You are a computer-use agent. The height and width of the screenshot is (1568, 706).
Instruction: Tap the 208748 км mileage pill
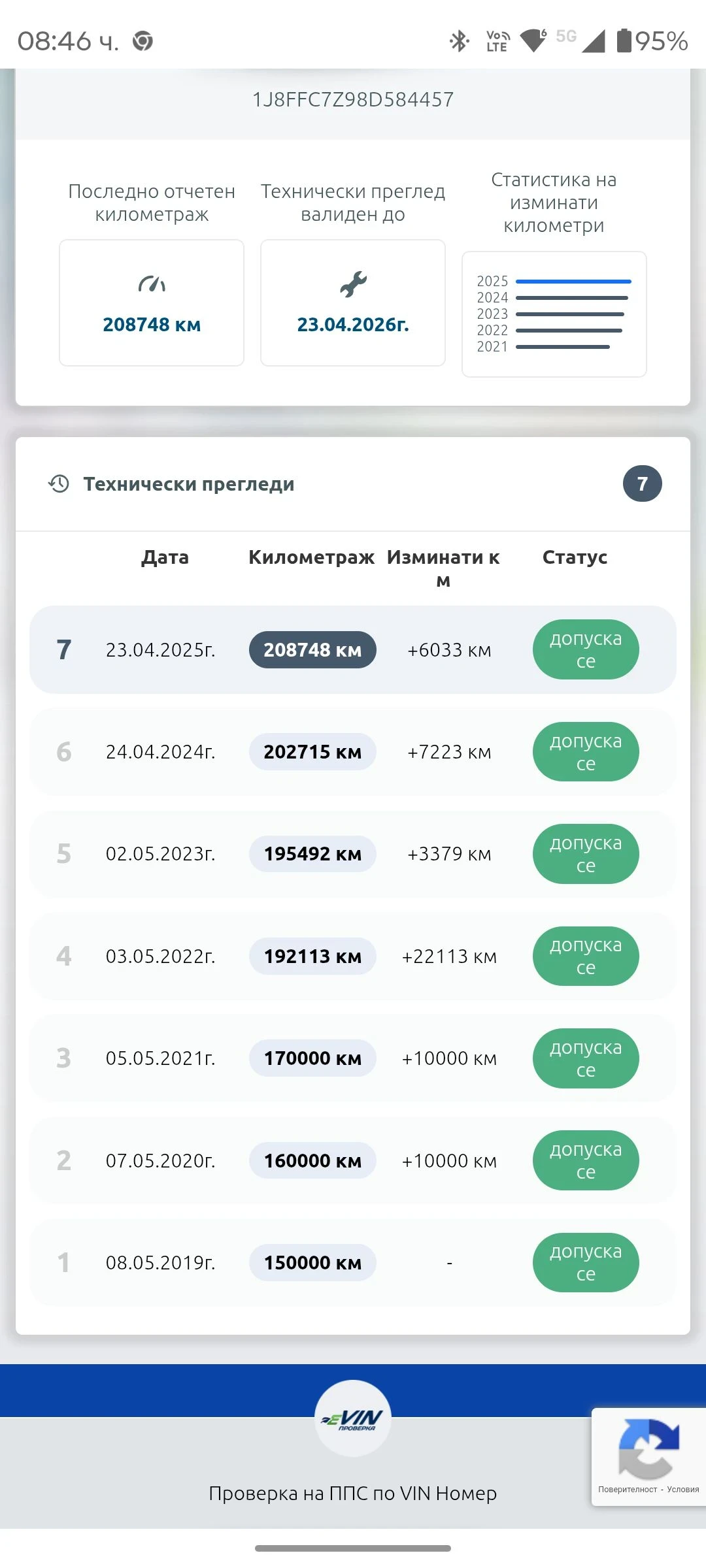(312, 650)
